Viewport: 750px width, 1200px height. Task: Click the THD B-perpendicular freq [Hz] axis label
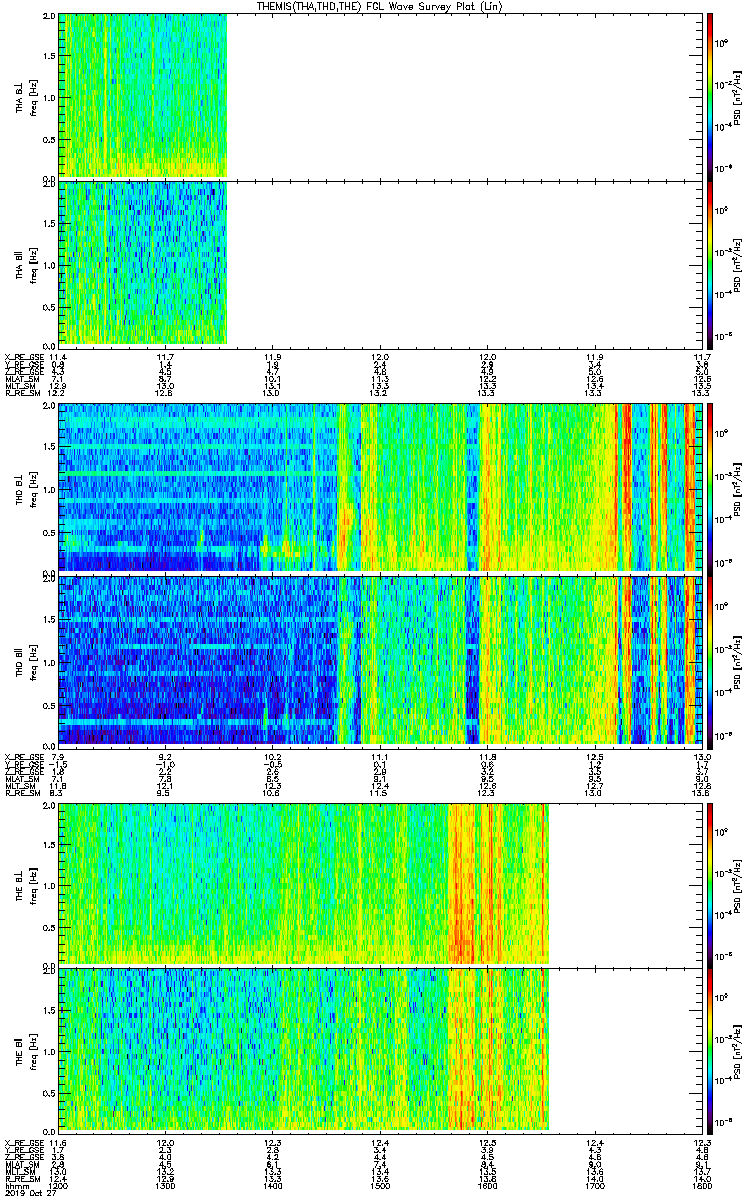(32, 488)
